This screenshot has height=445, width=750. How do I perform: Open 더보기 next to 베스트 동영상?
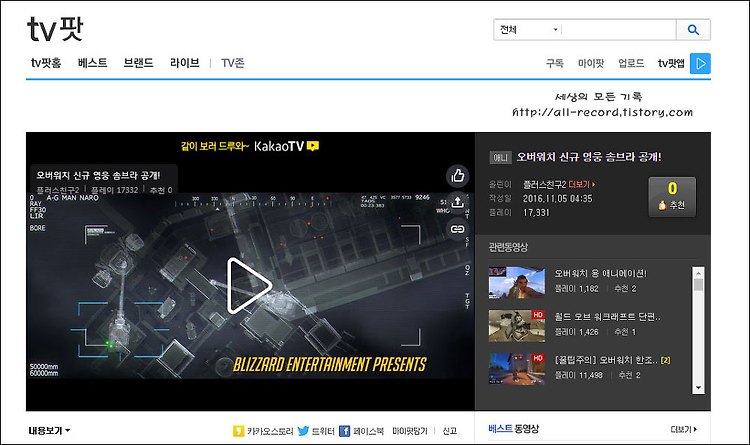click(684, 430)
